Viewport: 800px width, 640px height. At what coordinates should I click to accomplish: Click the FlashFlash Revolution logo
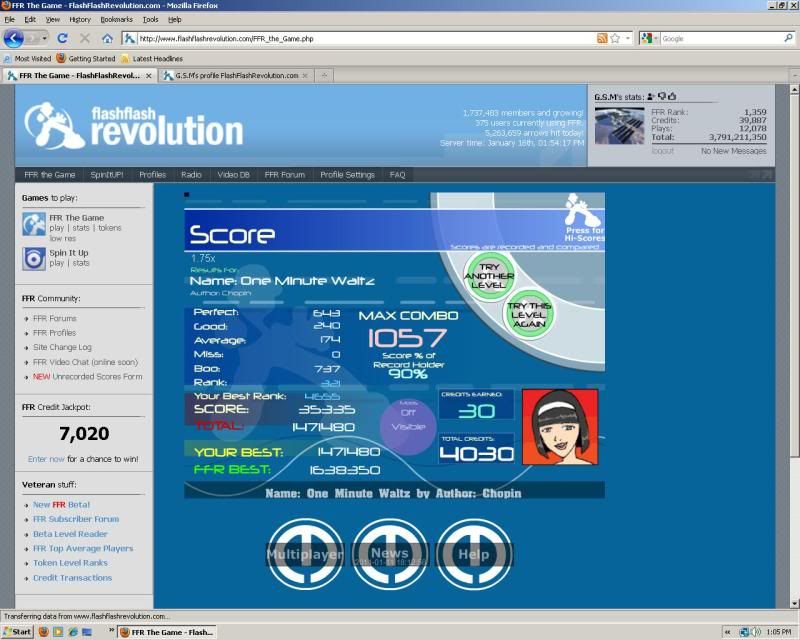coord(134,126)
